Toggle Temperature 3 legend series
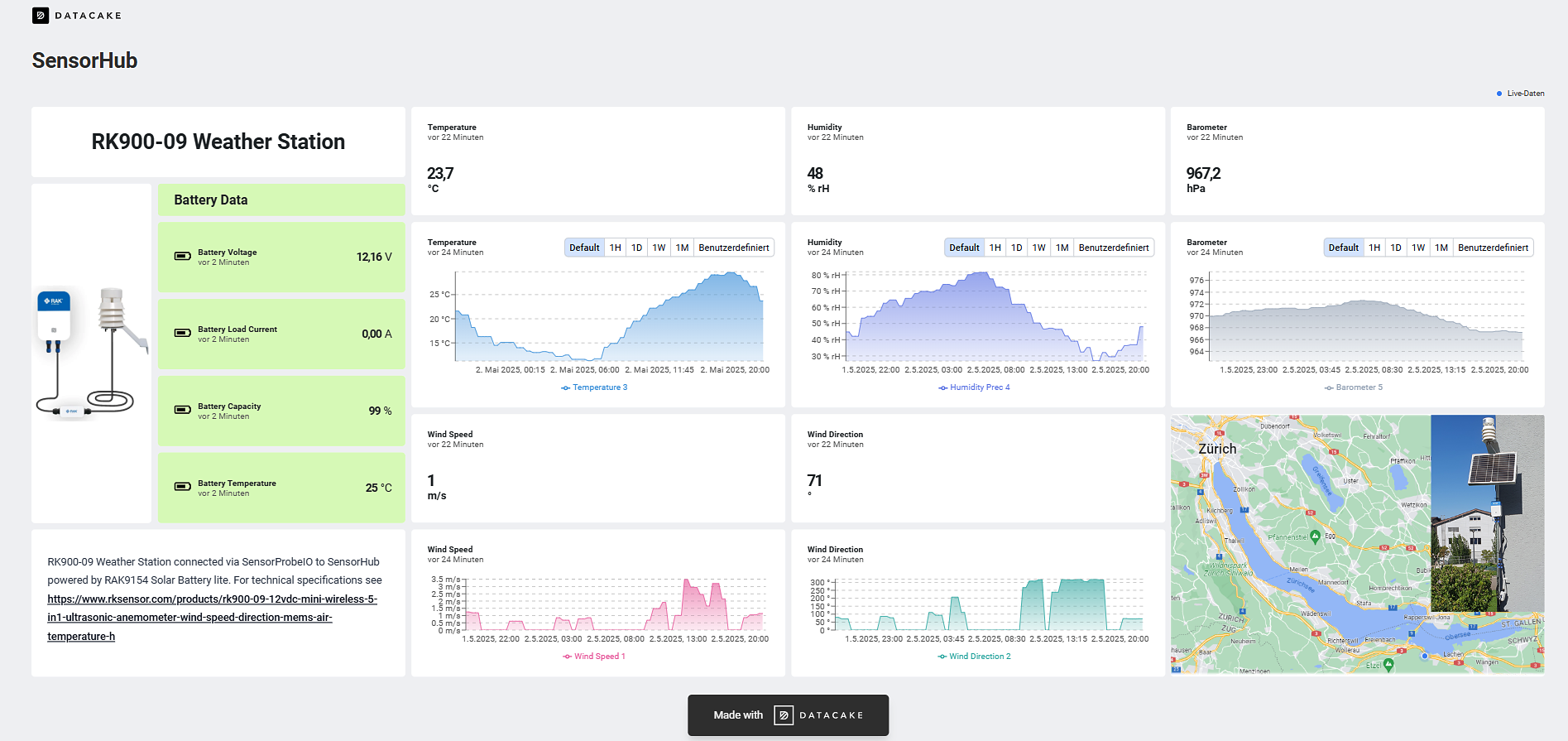Viewport: 1568px width, 741px height. [x=594, y=387]
